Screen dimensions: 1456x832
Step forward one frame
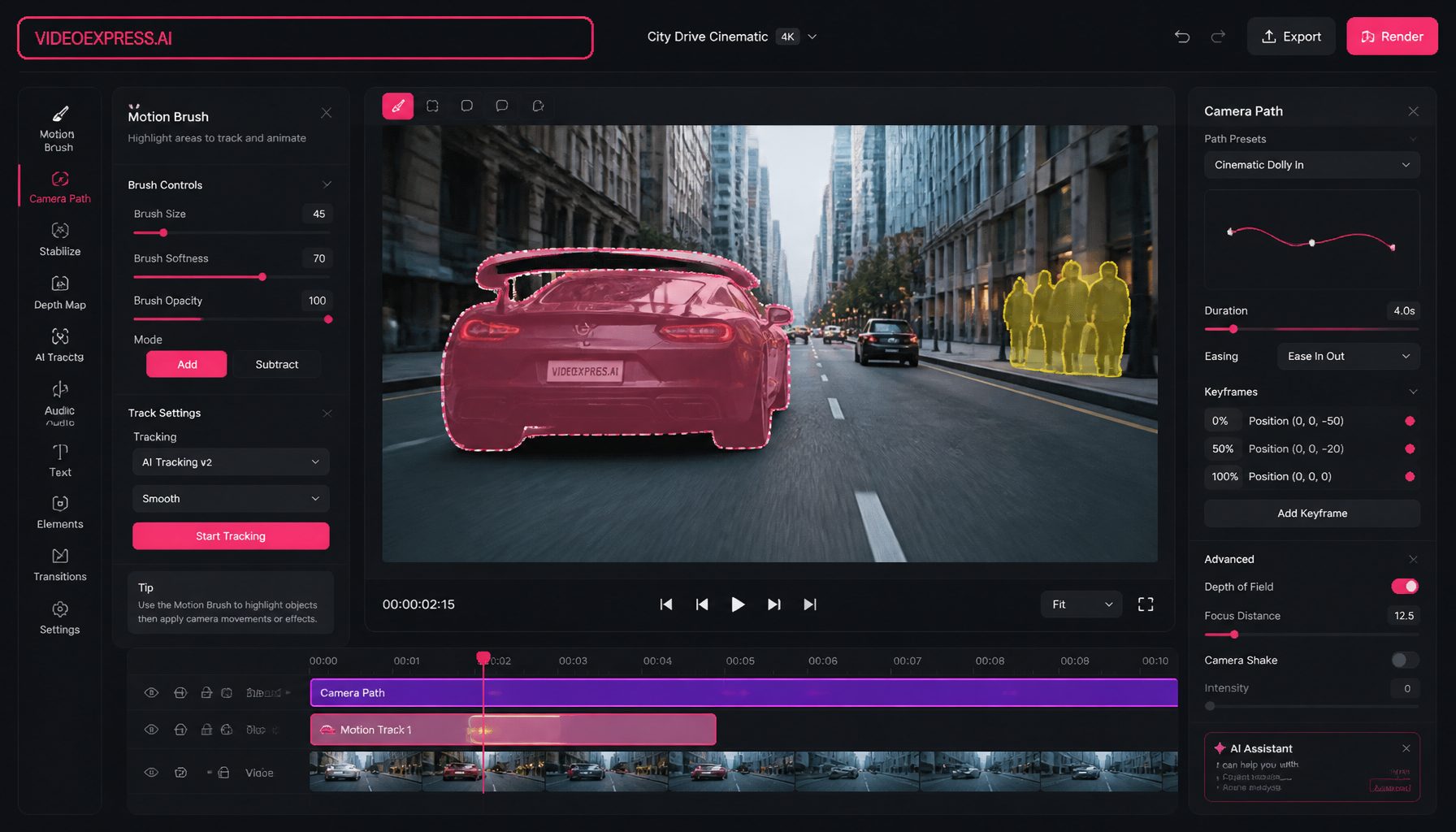(x=773, y=604)
